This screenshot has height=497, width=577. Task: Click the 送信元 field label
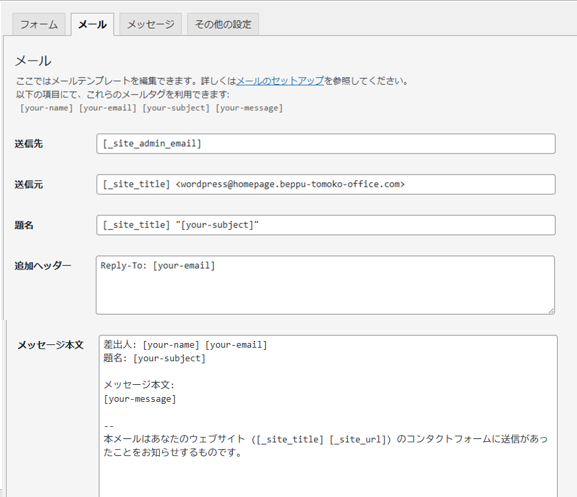click(x=29, y=184)
